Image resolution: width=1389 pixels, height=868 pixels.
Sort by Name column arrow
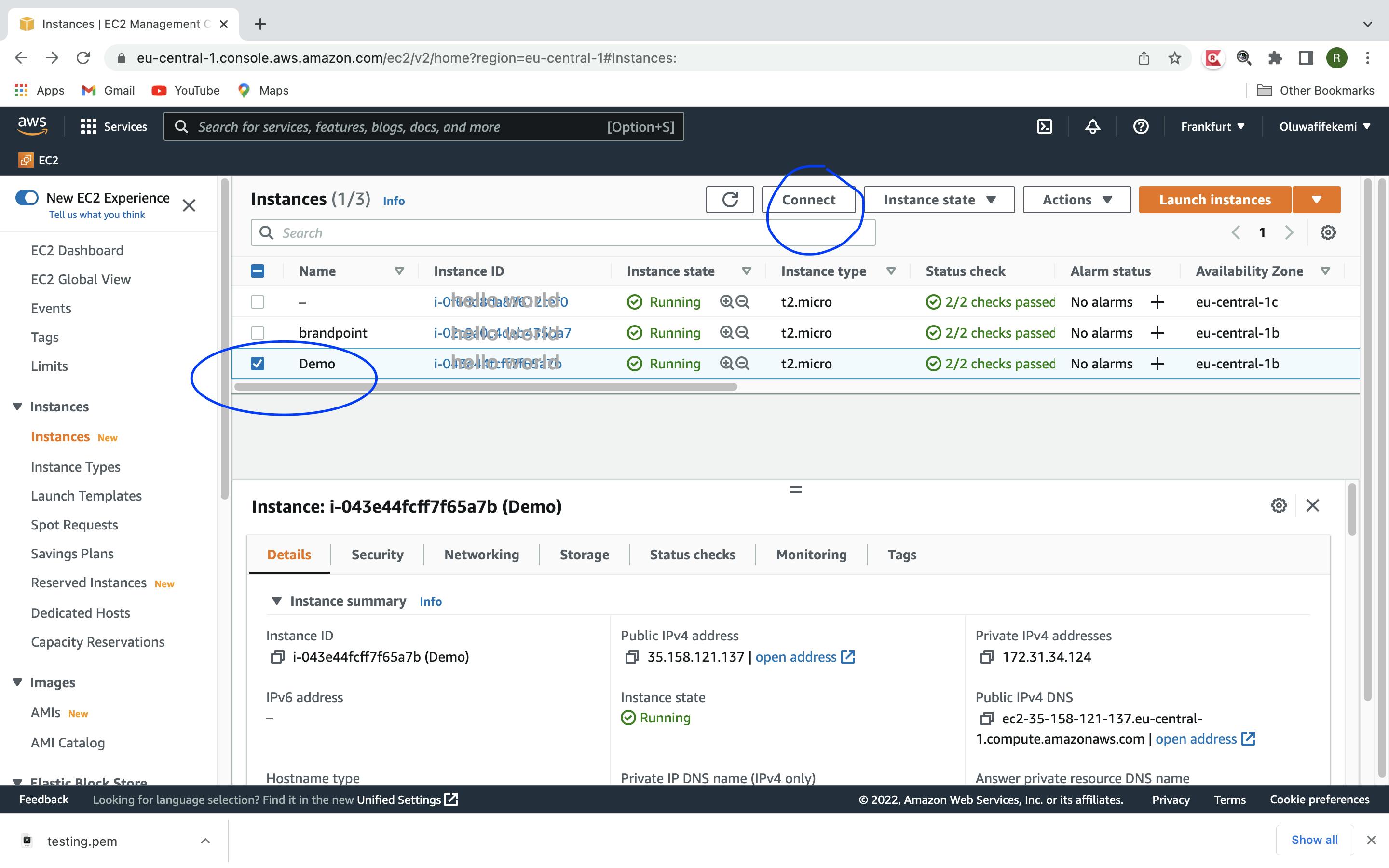[399, 271]
